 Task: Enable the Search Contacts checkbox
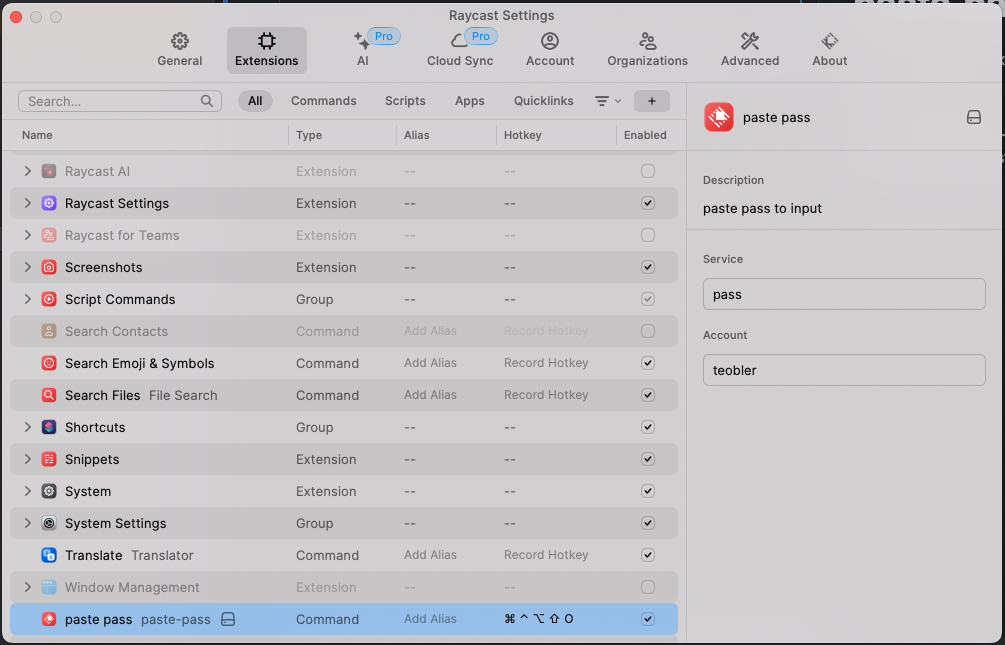(x=648, y=331)
